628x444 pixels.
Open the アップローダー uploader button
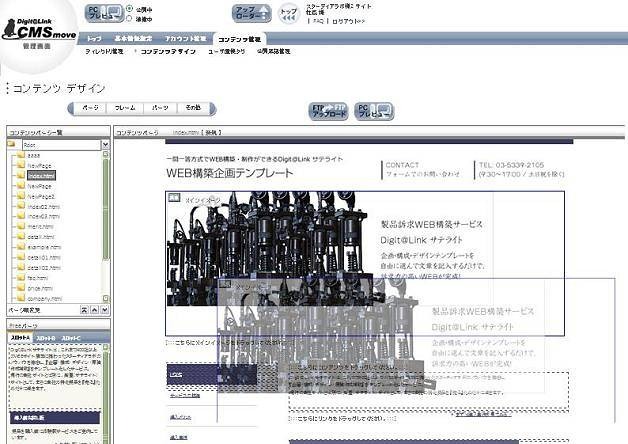tap(252, 14)
